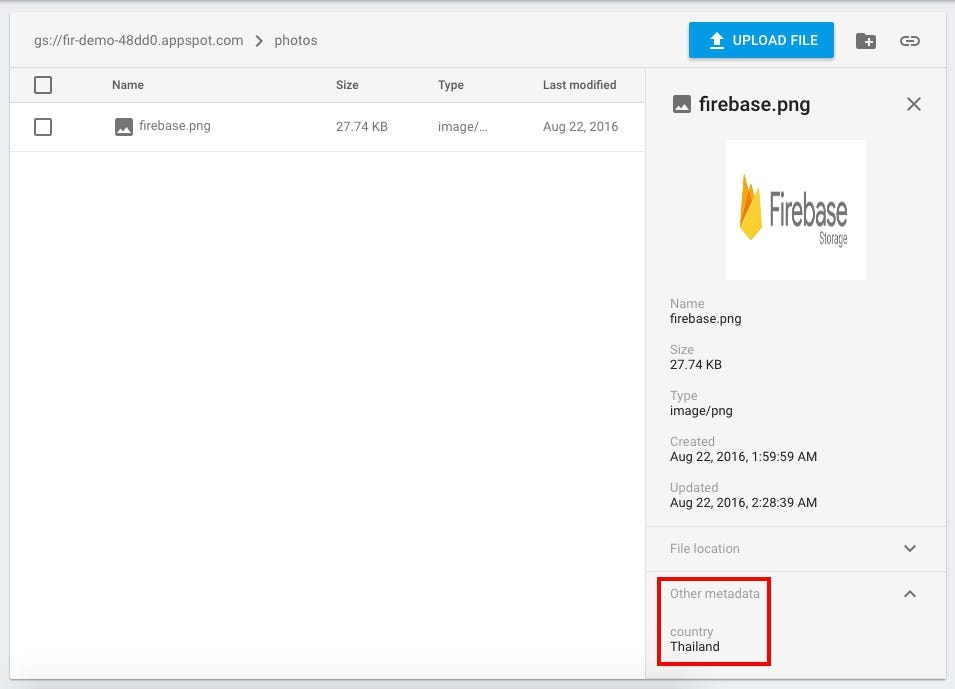Open the firebase.png file name in the list
The image size is (955, 689).
[x=175, y=125]
